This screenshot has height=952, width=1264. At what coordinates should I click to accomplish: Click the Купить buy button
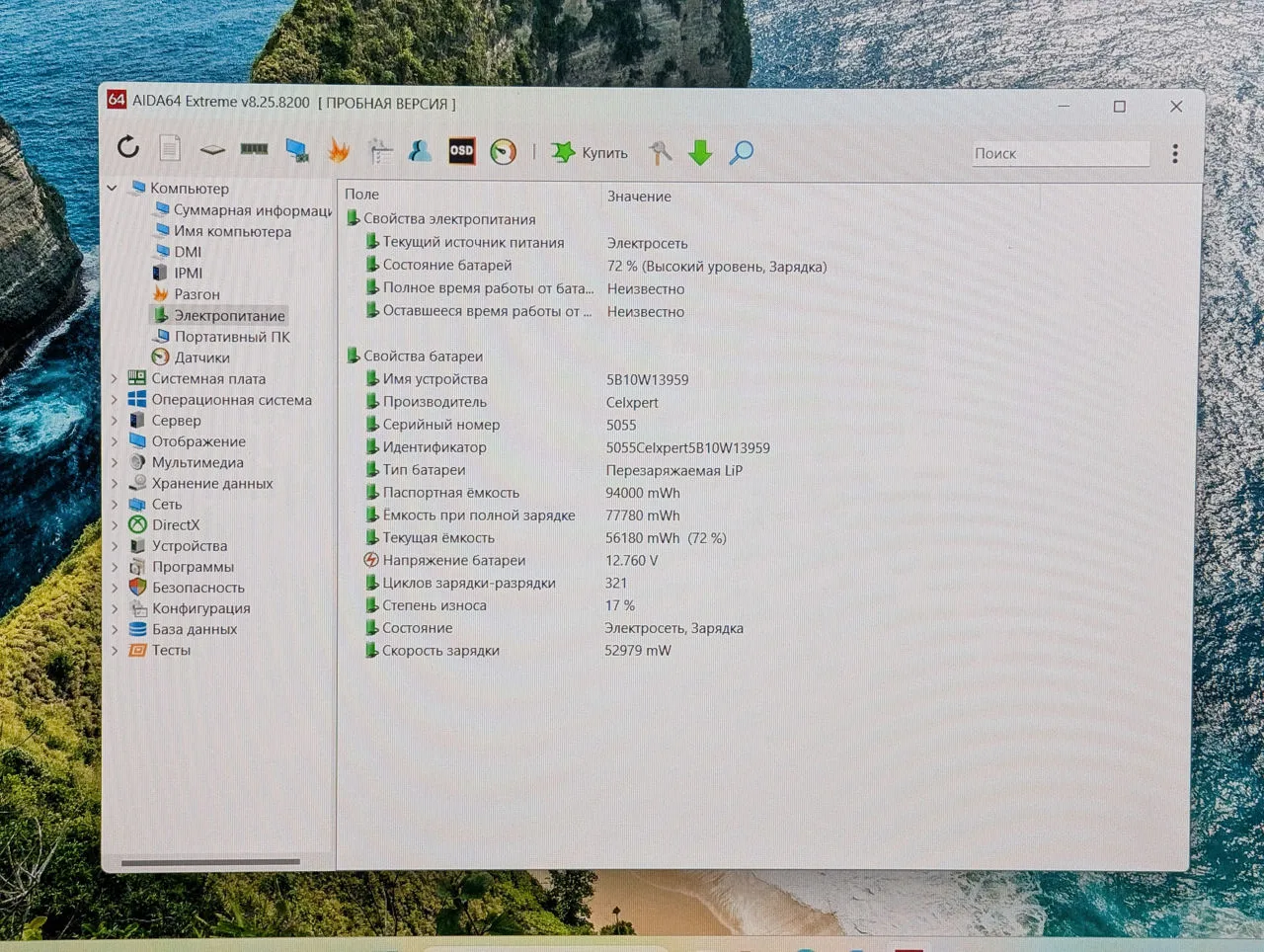(x=591, y=153)
